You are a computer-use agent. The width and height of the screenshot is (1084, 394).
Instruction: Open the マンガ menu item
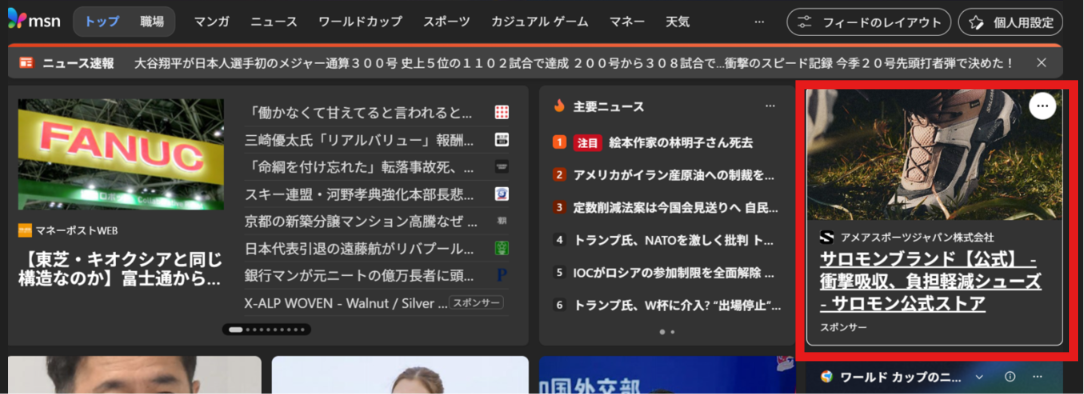pyautogui.click(x=212, y=21)
